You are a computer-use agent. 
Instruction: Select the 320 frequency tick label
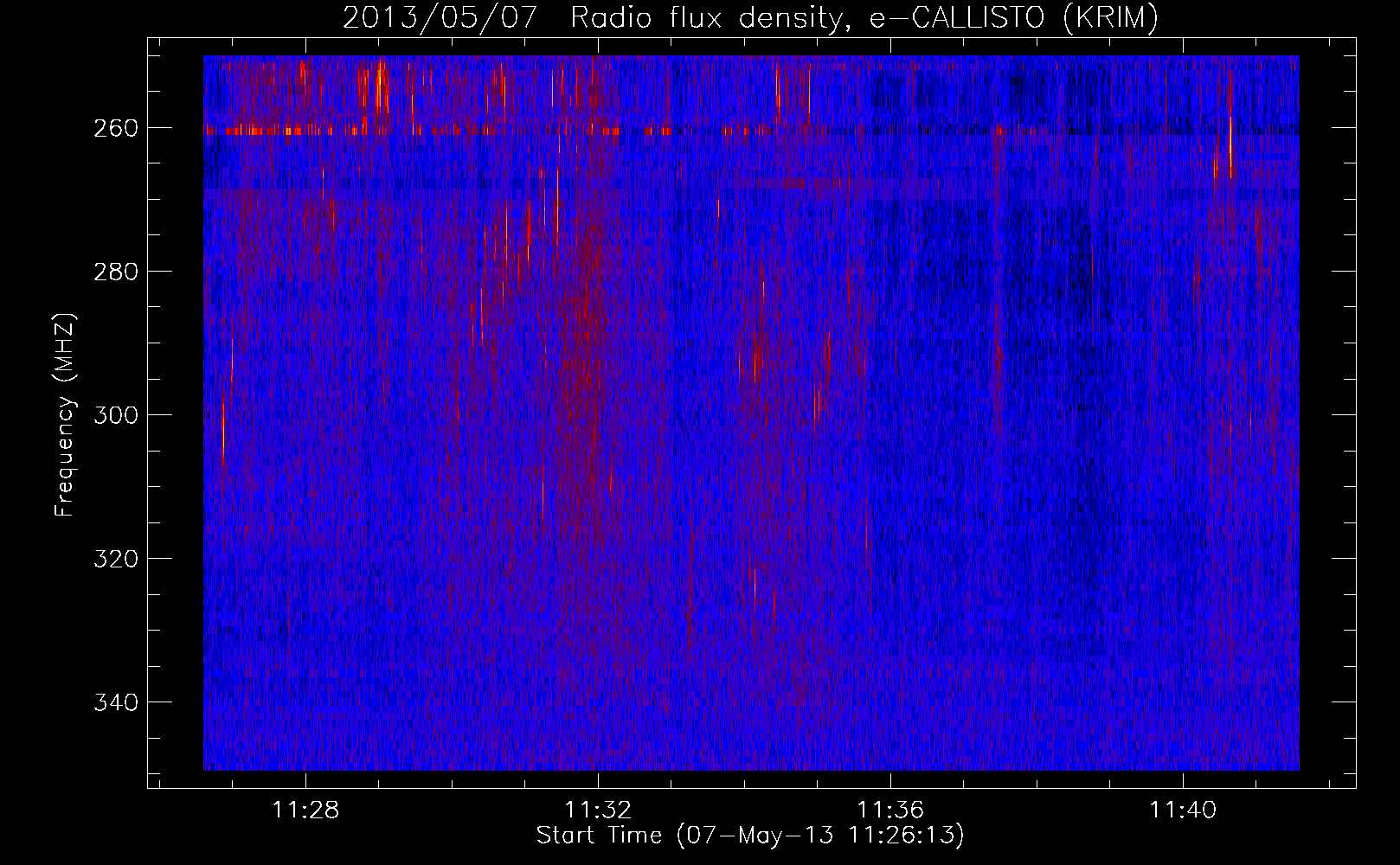(x=116, y=559)
